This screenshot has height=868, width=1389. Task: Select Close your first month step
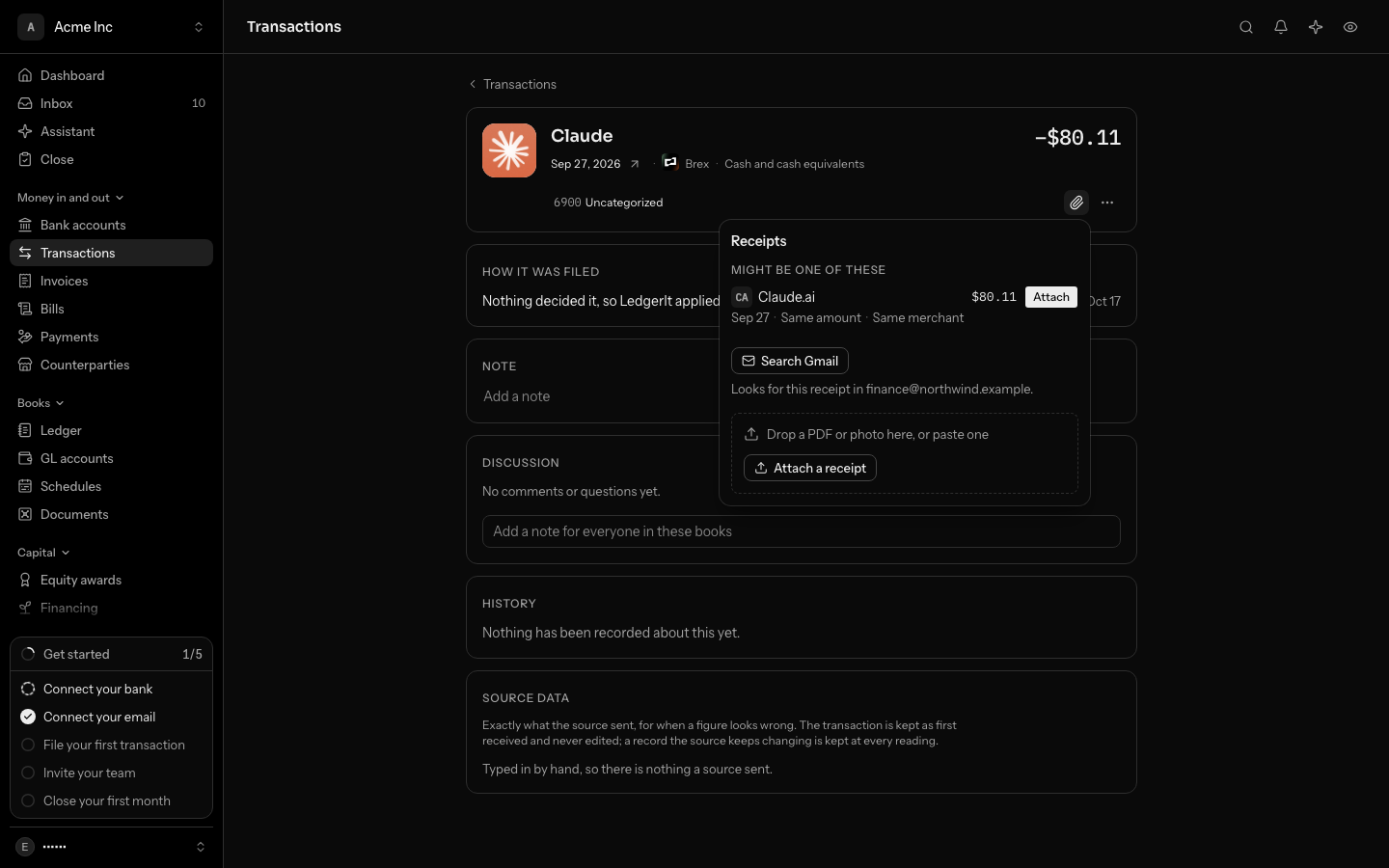pyautogui.click(x=111, y=800)
